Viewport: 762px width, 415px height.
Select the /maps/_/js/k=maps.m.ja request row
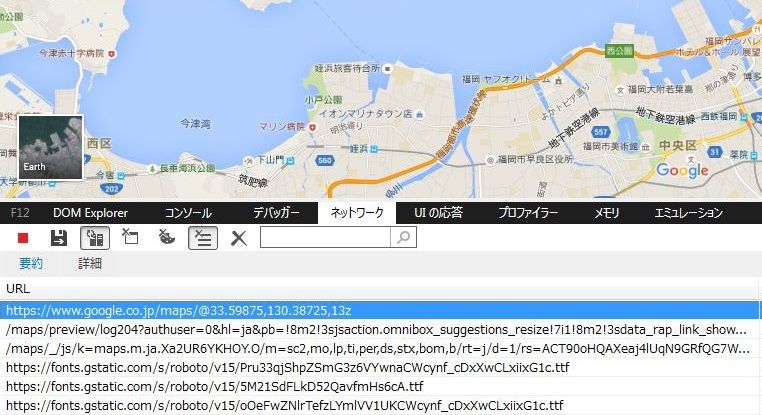pos(379,348)
